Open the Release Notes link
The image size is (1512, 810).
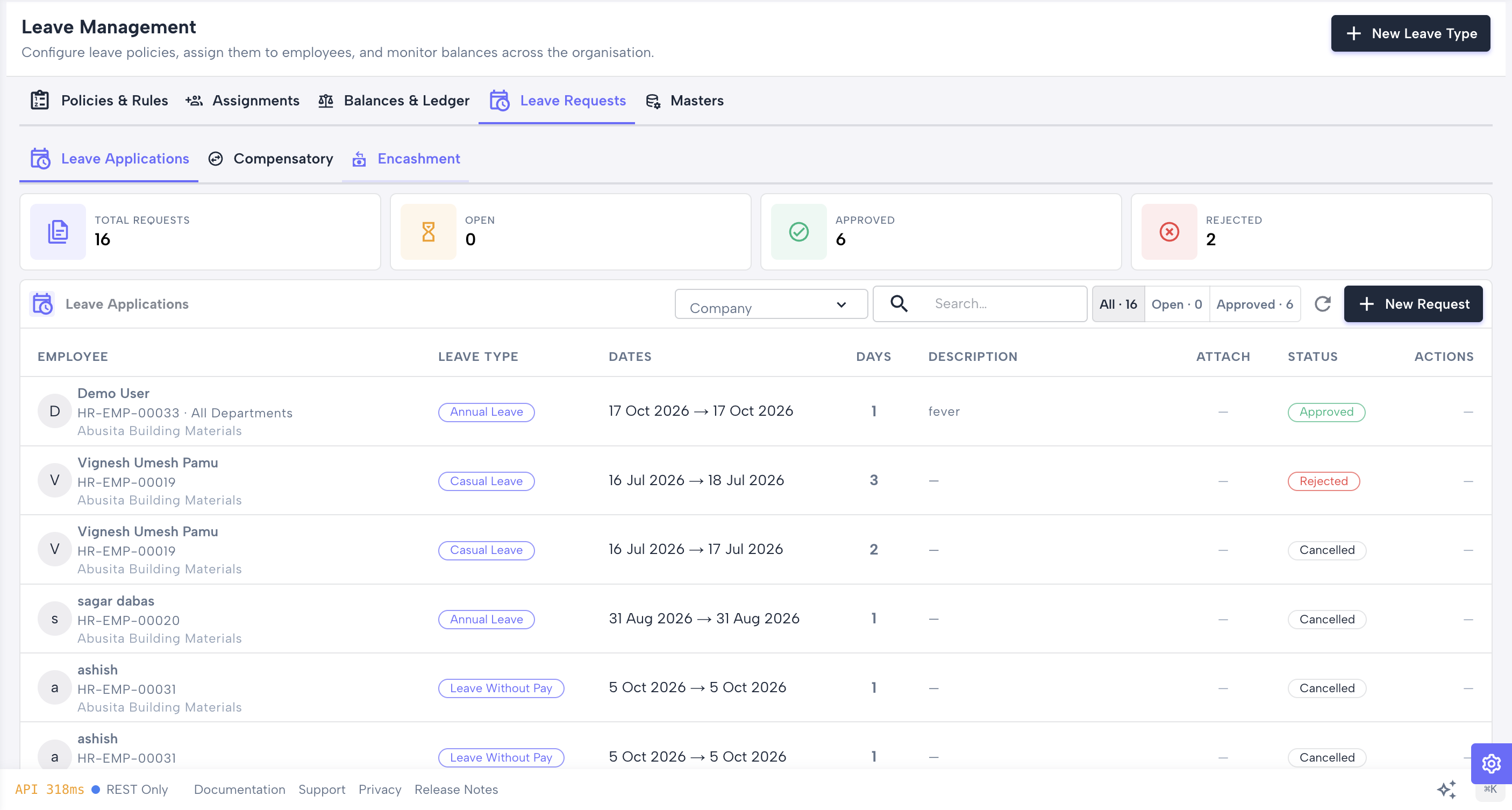click(456, 790)
